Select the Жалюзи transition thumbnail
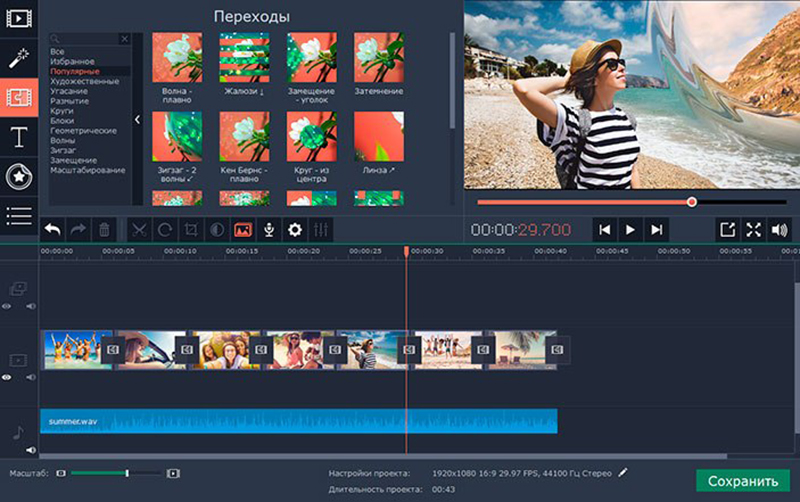 point(244,58)
